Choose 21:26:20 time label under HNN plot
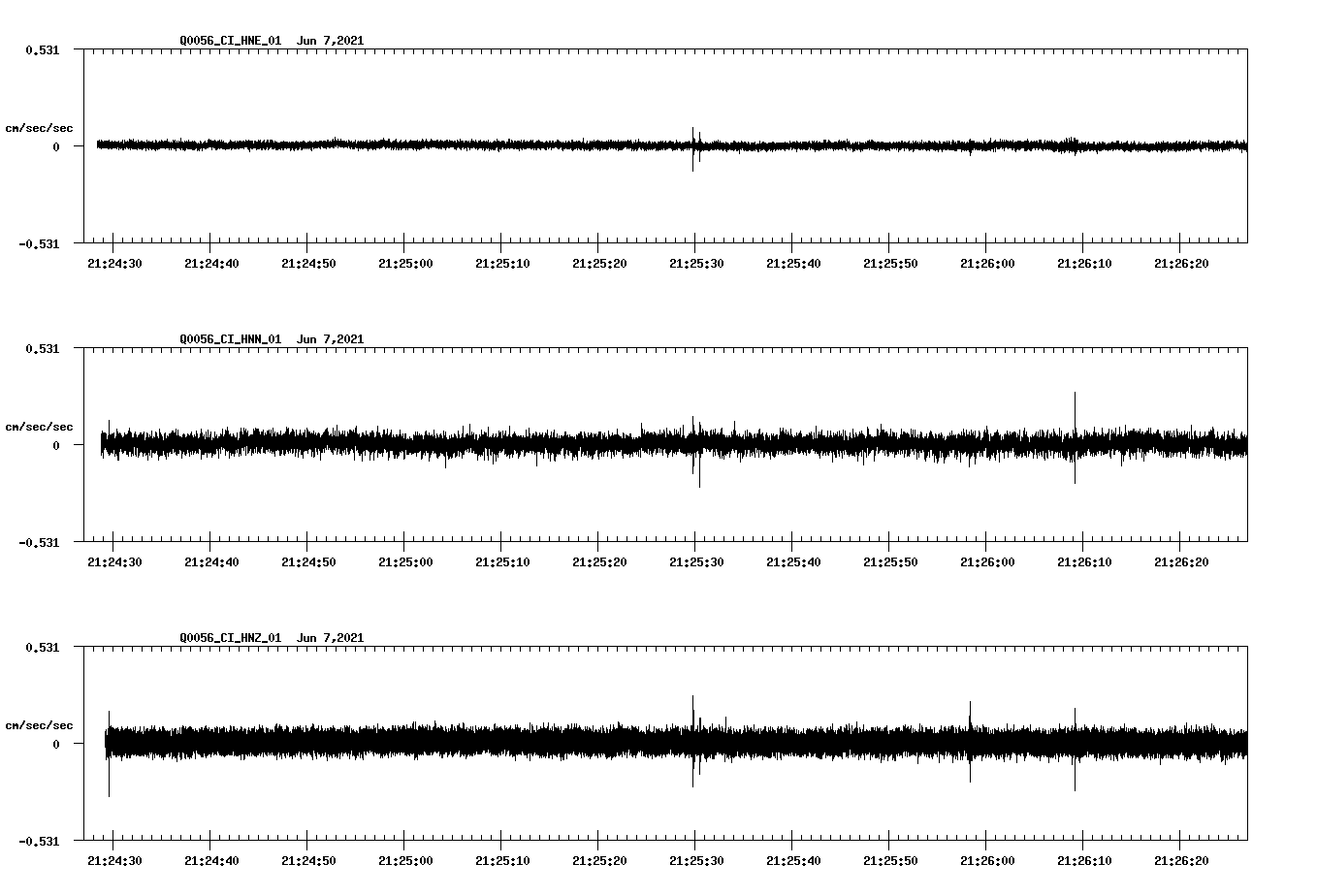 click(x=1181, y=562)
